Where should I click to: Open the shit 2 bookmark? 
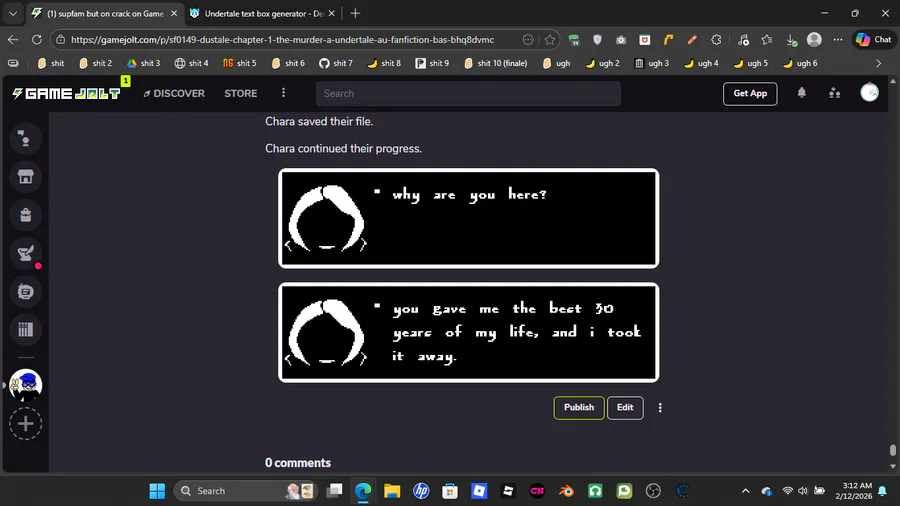click(95, 63)
